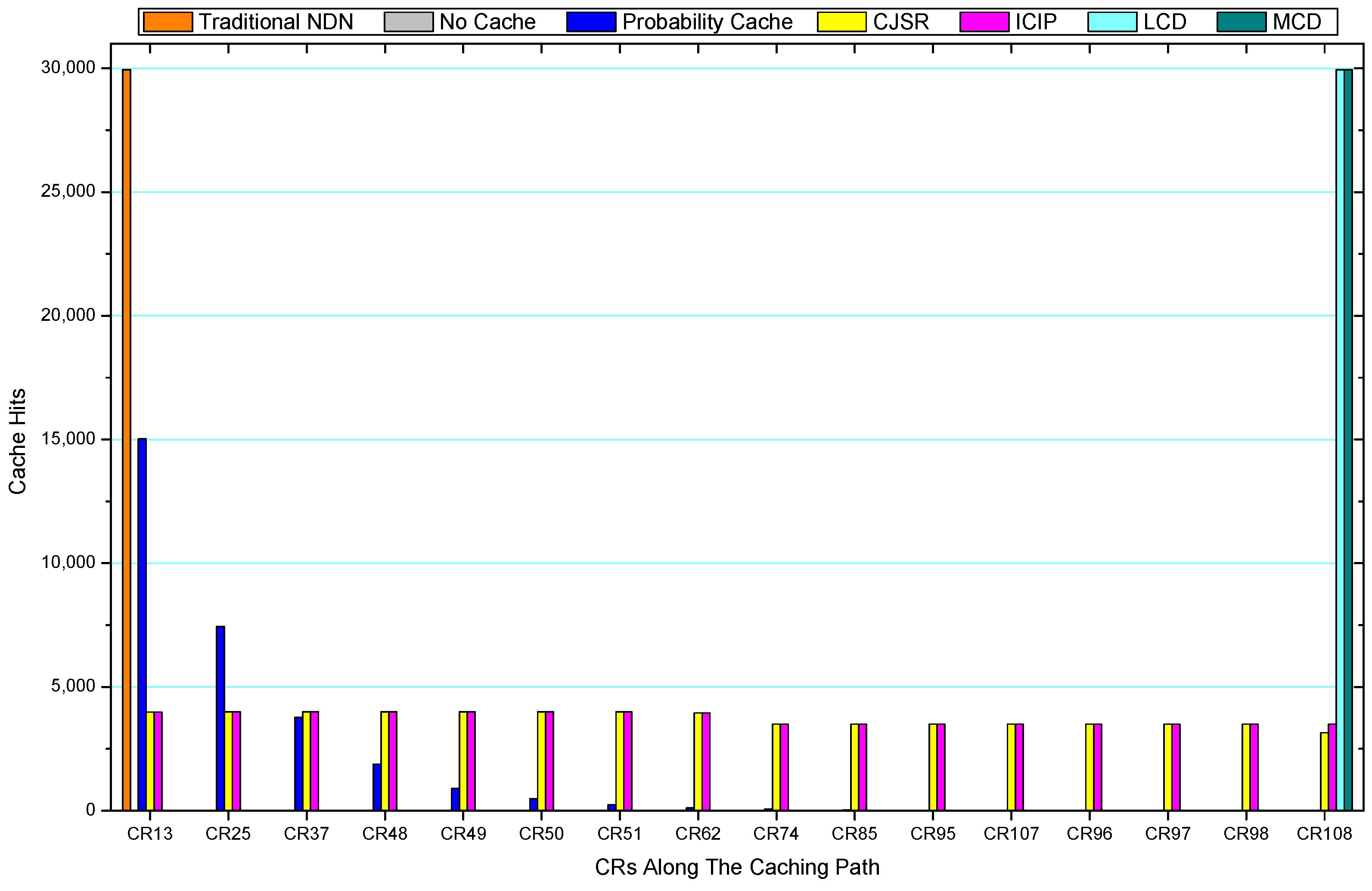Click the orange Traditional NDN legend swatch

(167, 22)
